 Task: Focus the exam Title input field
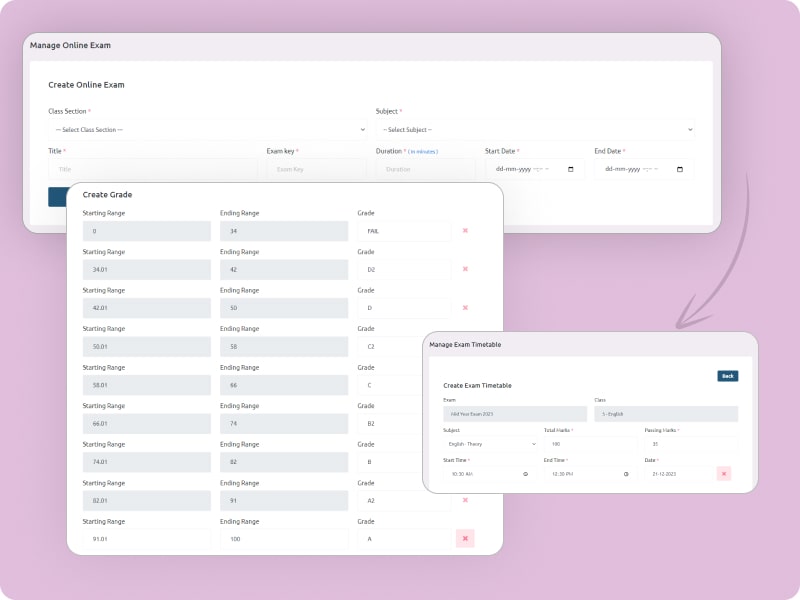pyautogui.click(x=152, y=170)
